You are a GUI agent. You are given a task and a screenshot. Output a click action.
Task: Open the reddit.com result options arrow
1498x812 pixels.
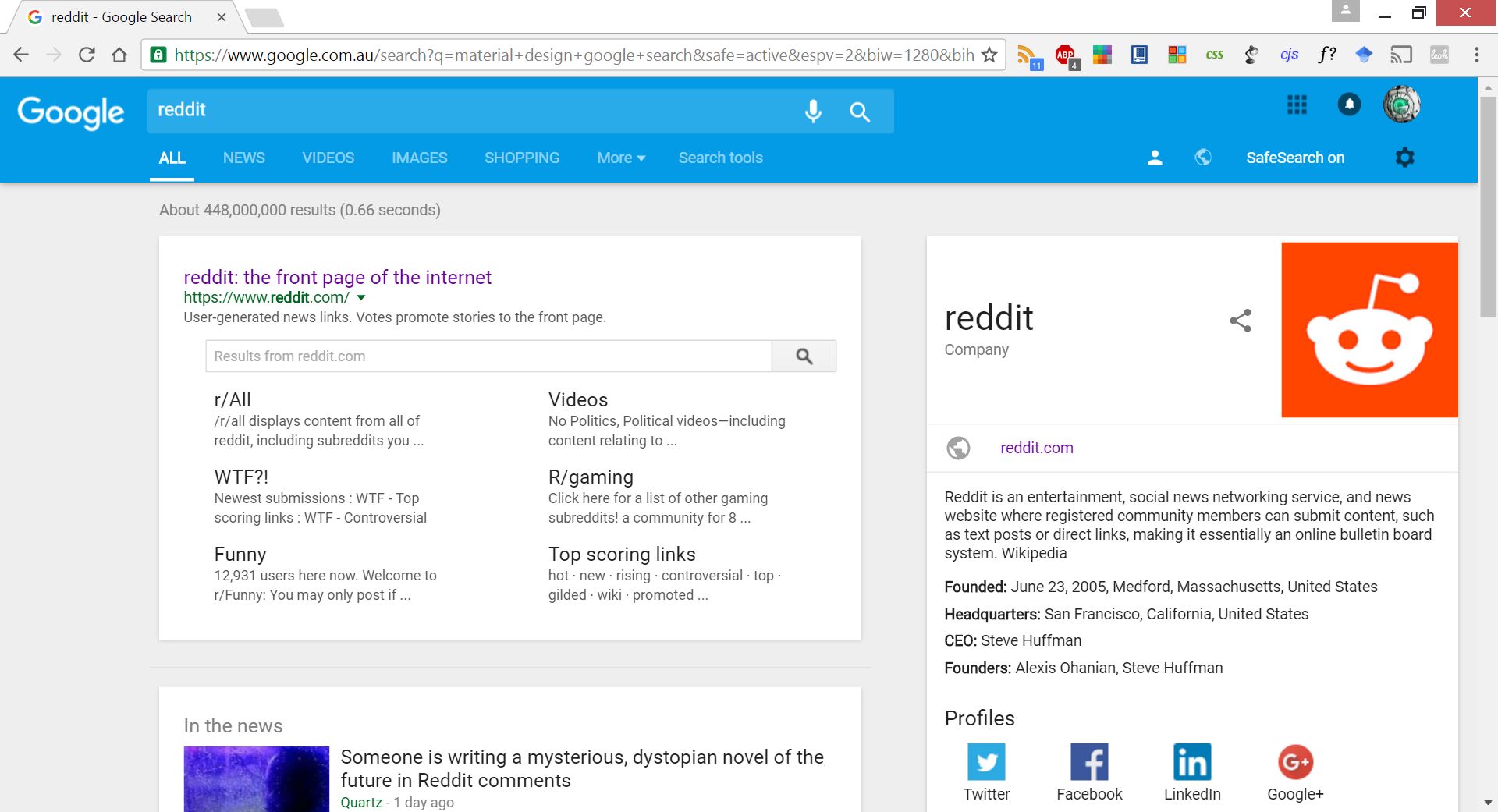point(360,297)
